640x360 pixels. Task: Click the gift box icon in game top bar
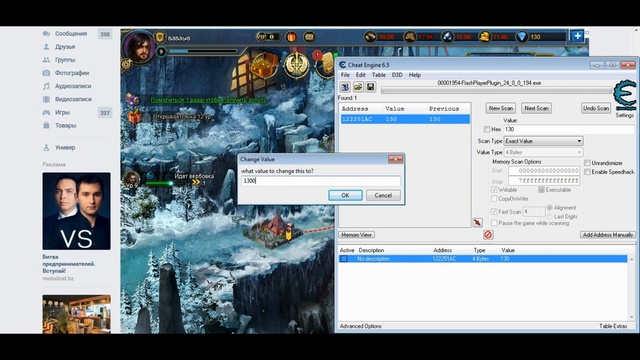(x=291, y=37)
